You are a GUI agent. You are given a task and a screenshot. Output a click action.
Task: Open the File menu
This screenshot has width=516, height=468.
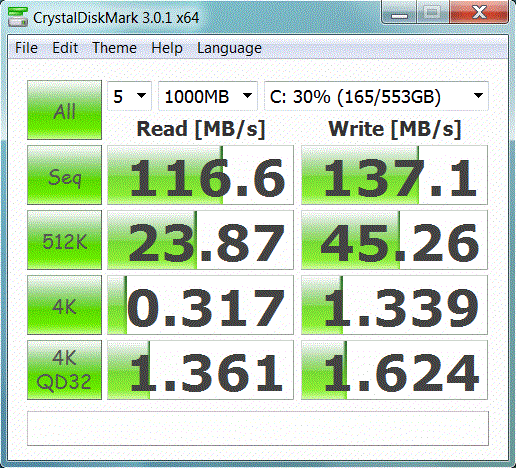click(x=26, y=48)
